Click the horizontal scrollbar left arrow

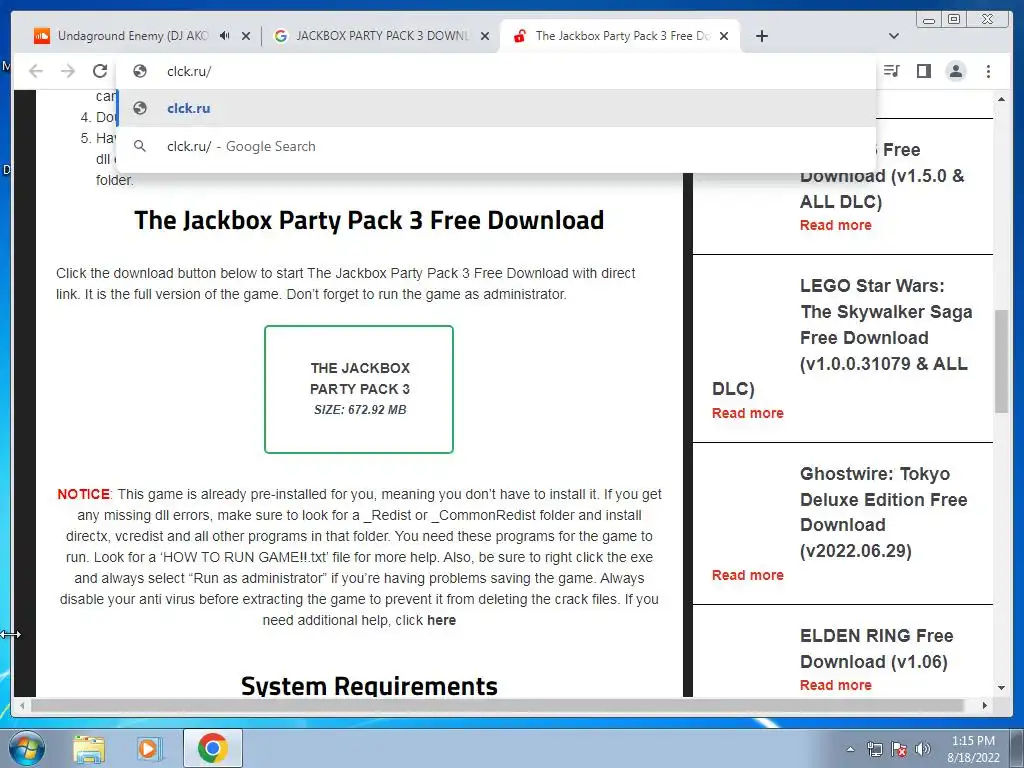coord(22,706)
